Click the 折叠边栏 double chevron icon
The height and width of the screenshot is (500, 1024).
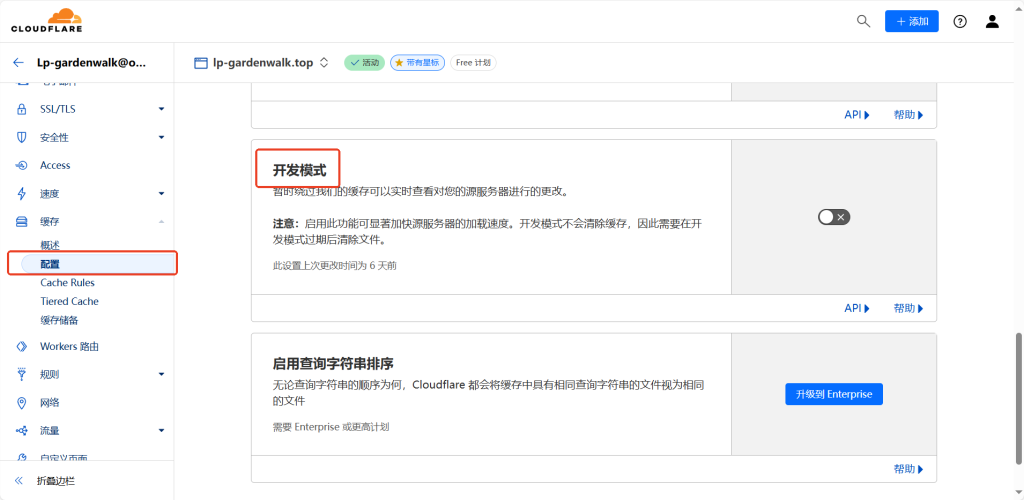(x=18, y=481)
